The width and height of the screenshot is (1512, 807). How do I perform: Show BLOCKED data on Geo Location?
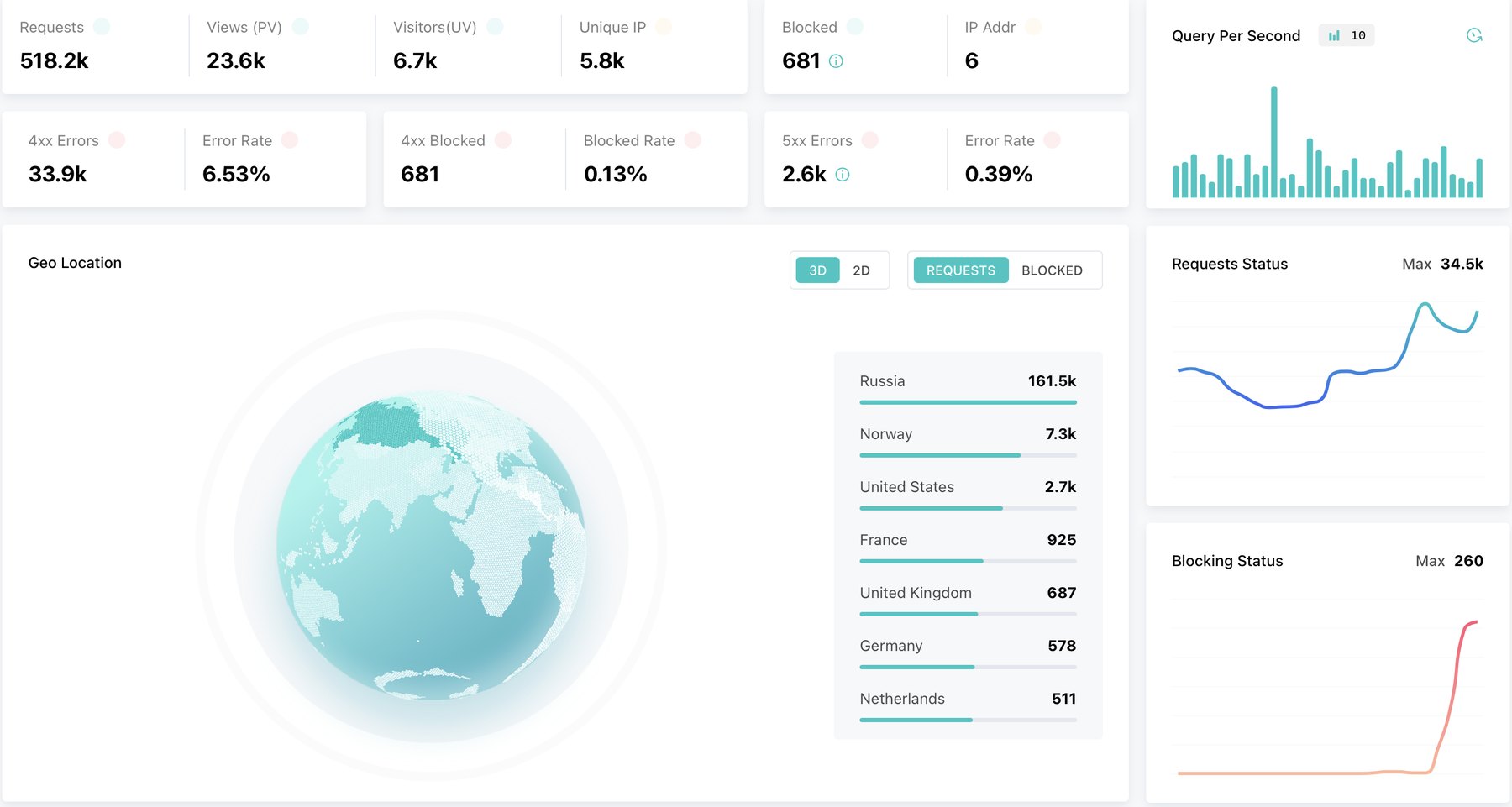1052,270
